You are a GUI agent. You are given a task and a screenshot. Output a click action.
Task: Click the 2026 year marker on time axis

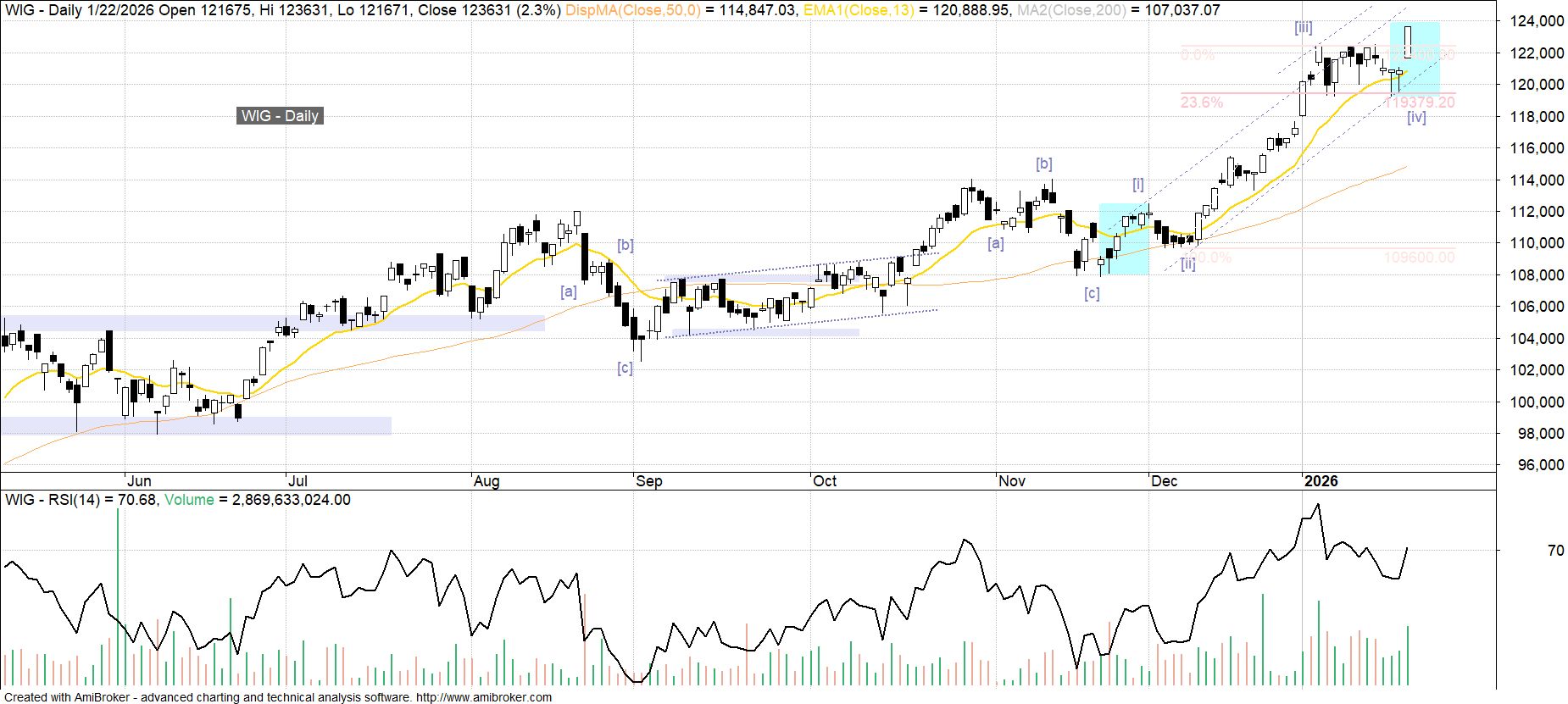click(1321, 481)
